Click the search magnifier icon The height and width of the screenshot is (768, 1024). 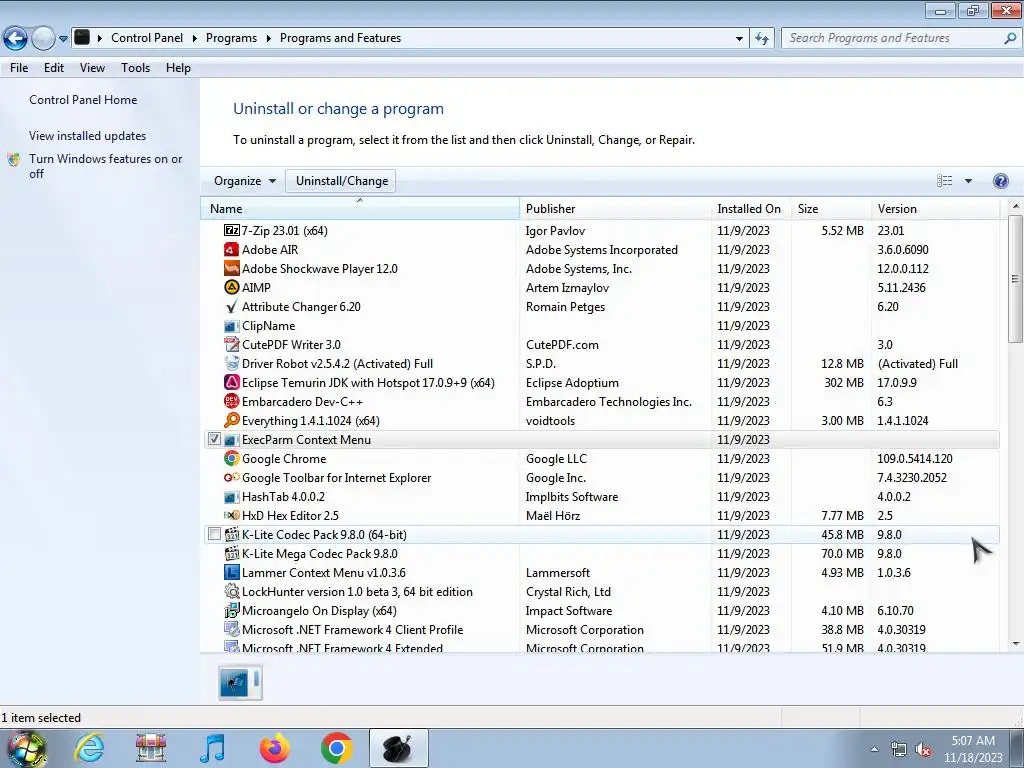click(x=1010, y=38)
